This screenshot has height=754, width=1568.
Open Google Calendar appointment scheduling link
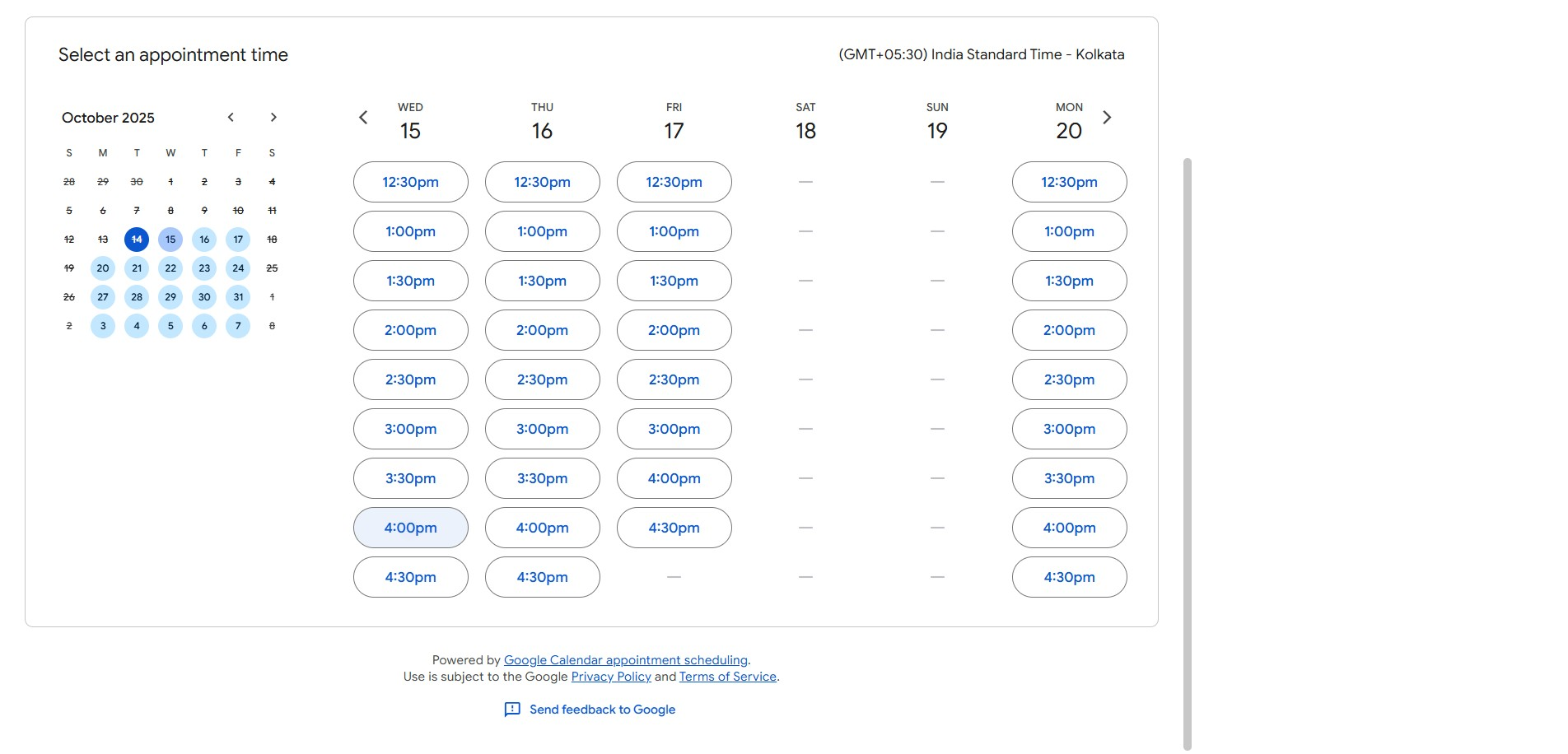pos(625,660)
